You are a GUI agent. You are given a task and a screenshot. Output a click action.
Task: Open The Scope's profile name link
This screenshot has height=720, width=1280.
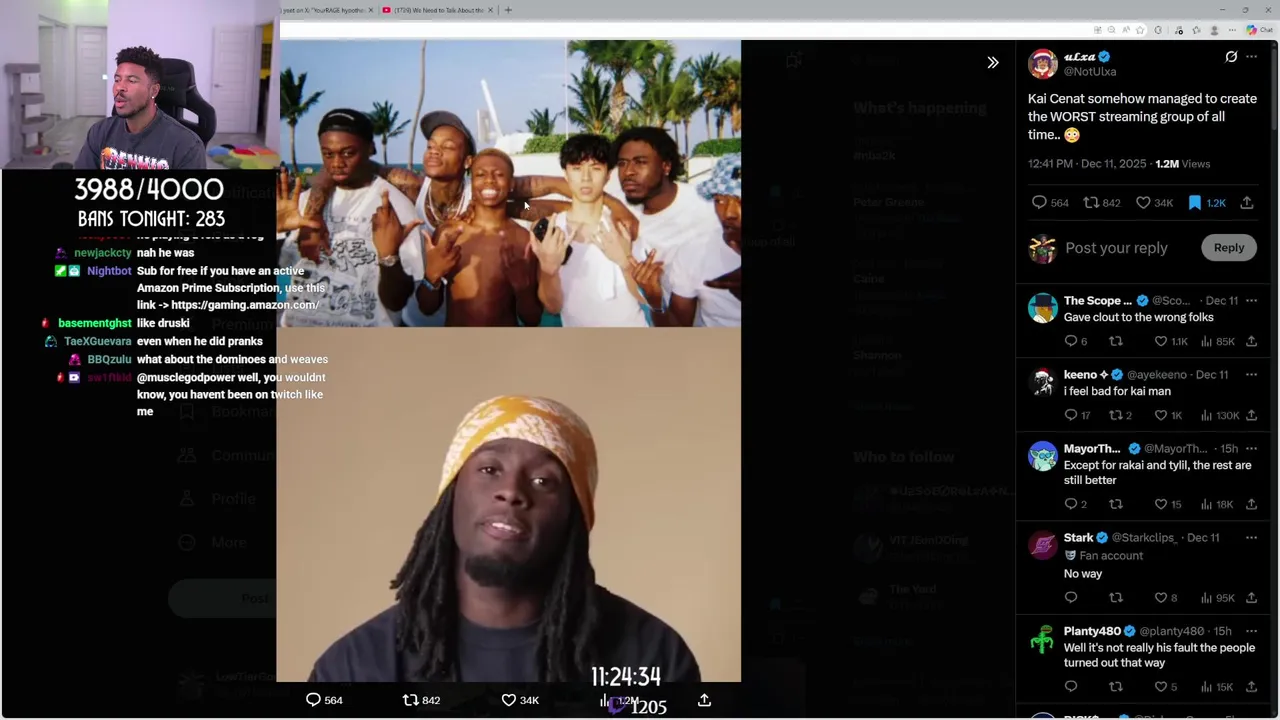click(1098, 301)
